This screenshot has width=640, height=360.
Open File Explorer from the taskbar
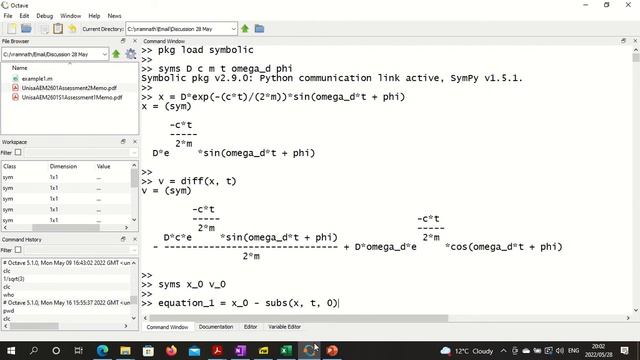pyautogui.click(x=125, y=351)
